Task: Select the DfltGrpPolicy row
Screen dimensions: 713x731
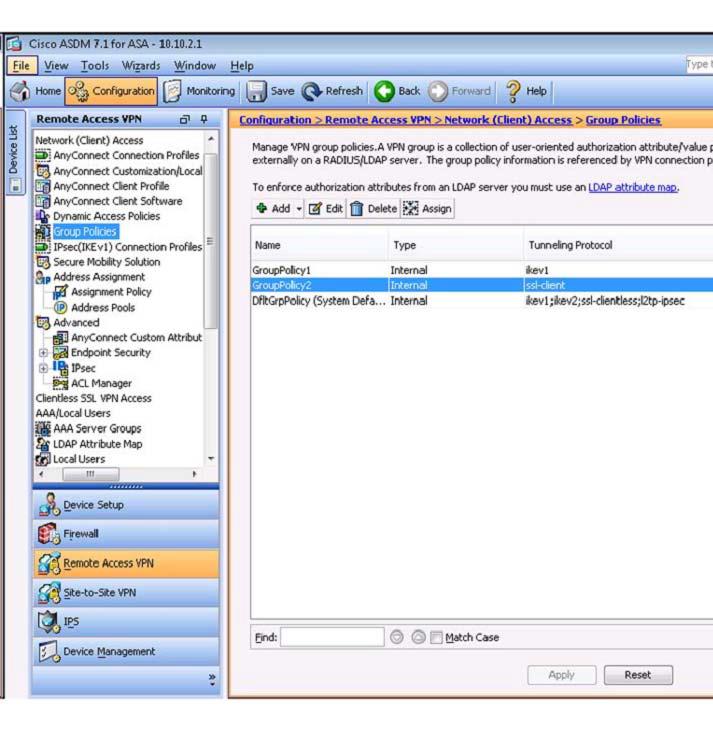Action: [482, 301]
